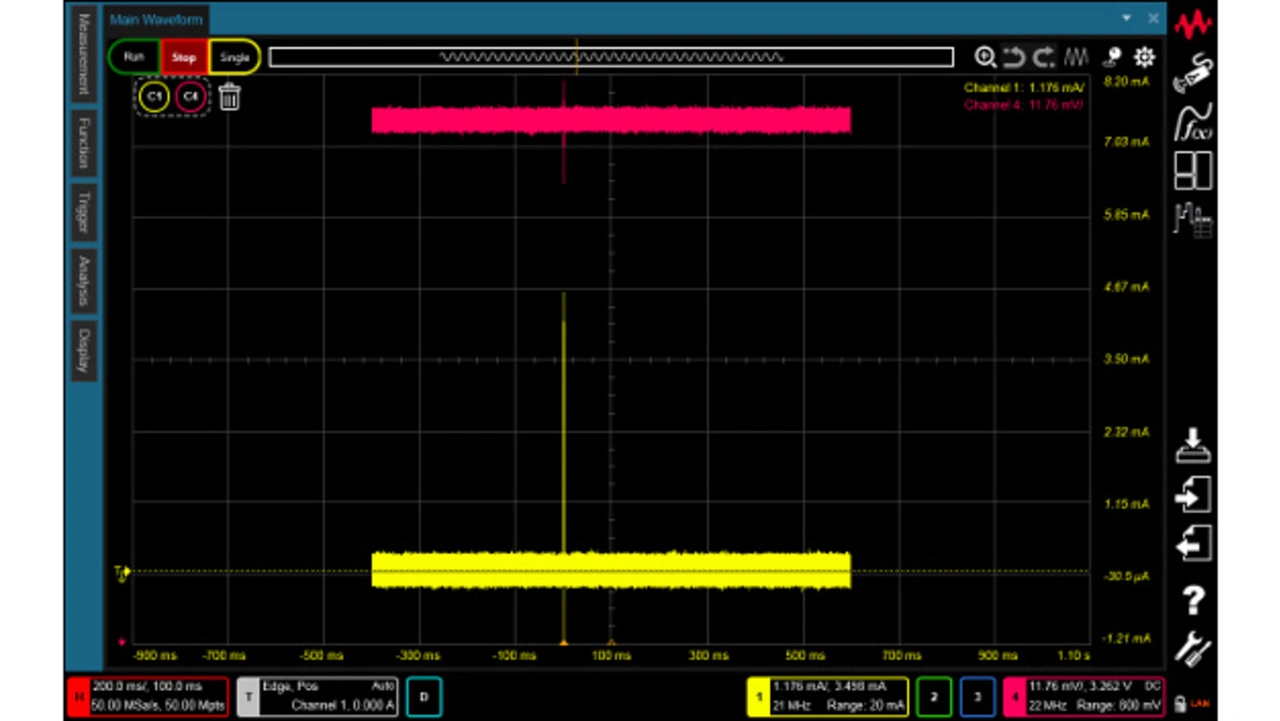Open the Main Waveform window dropdown arrow

coord(1127,18)
